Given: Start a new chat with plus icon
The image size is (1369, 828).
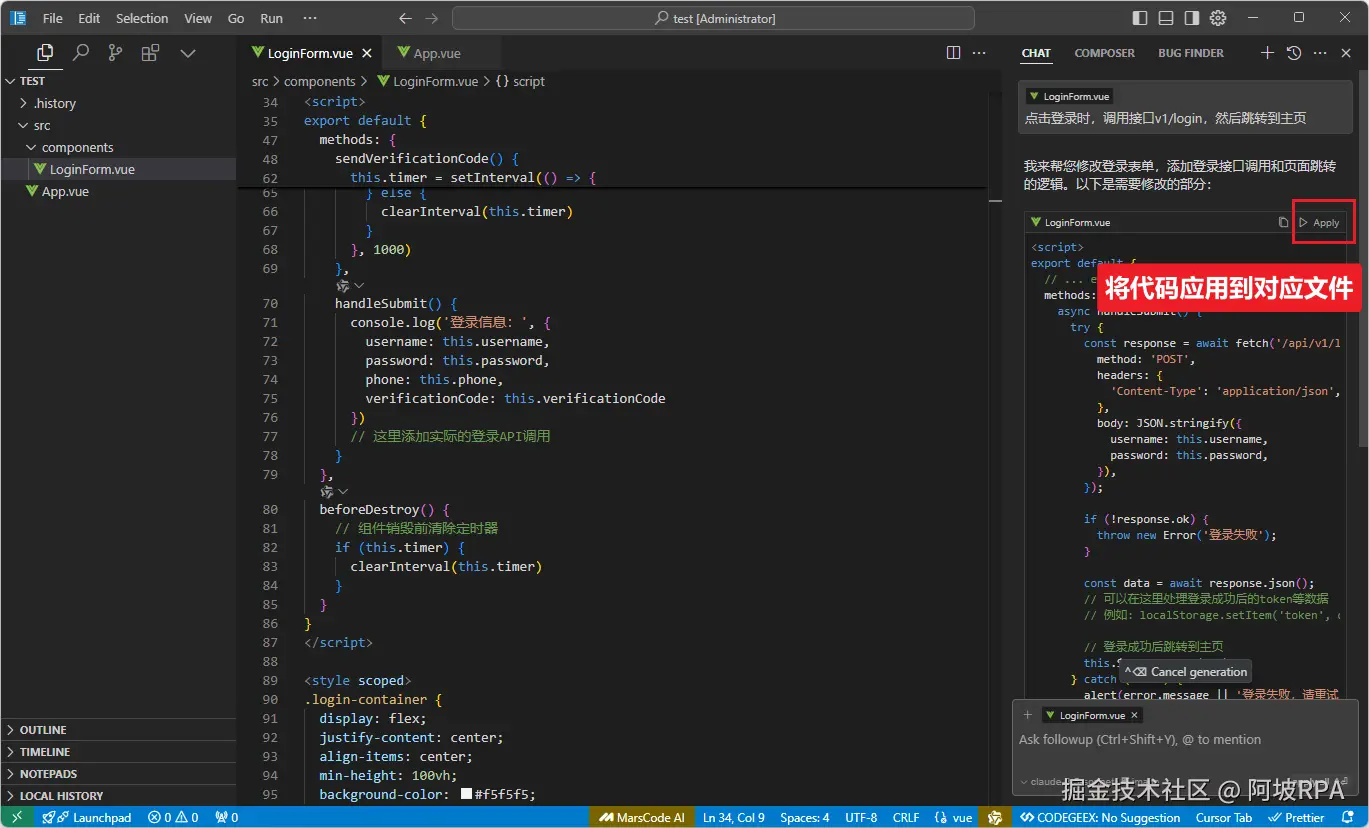Looking at the screenshot, I should pyautogui.click(x=1267, y=53).
